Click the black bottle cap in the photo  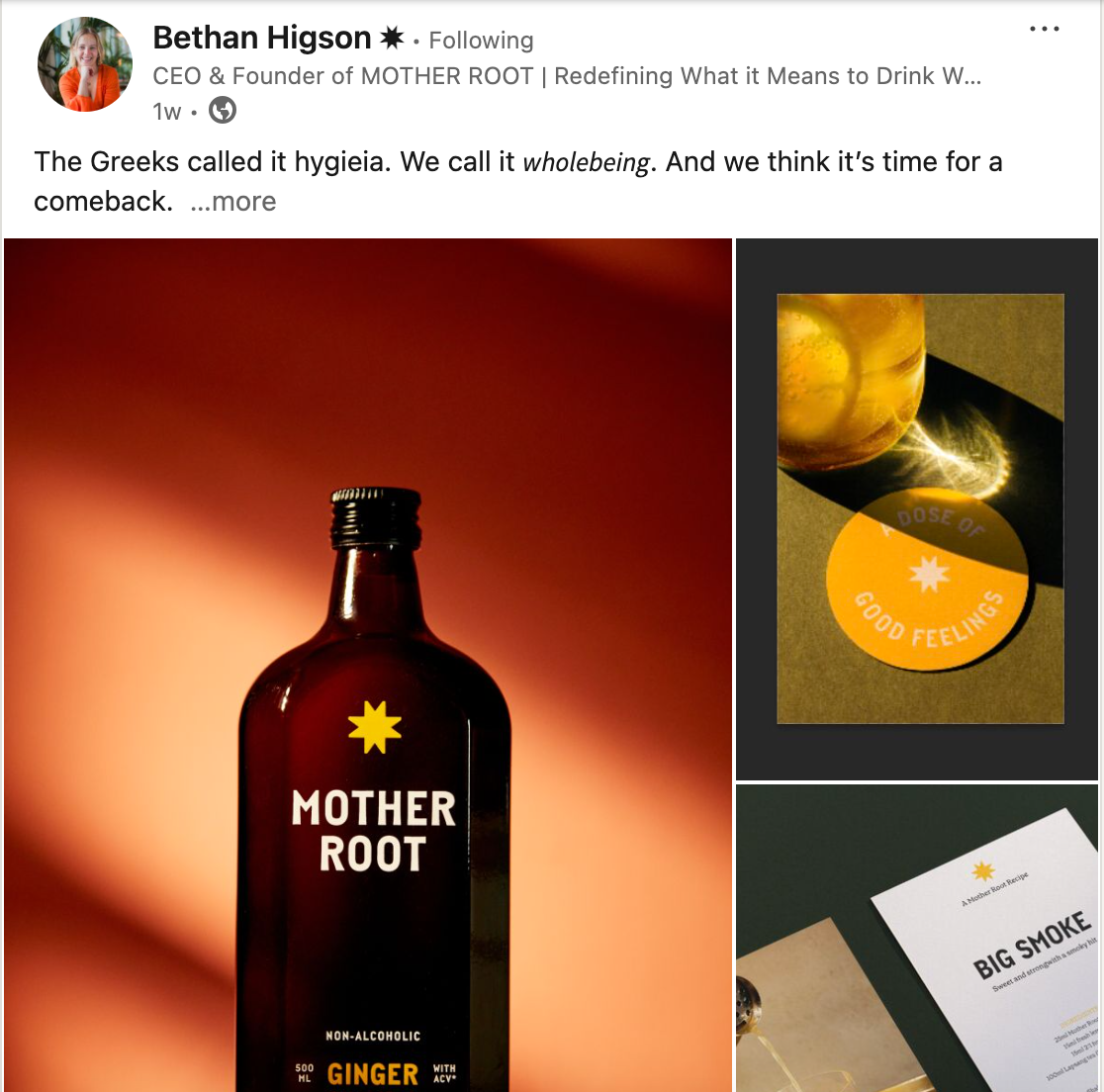377,517
